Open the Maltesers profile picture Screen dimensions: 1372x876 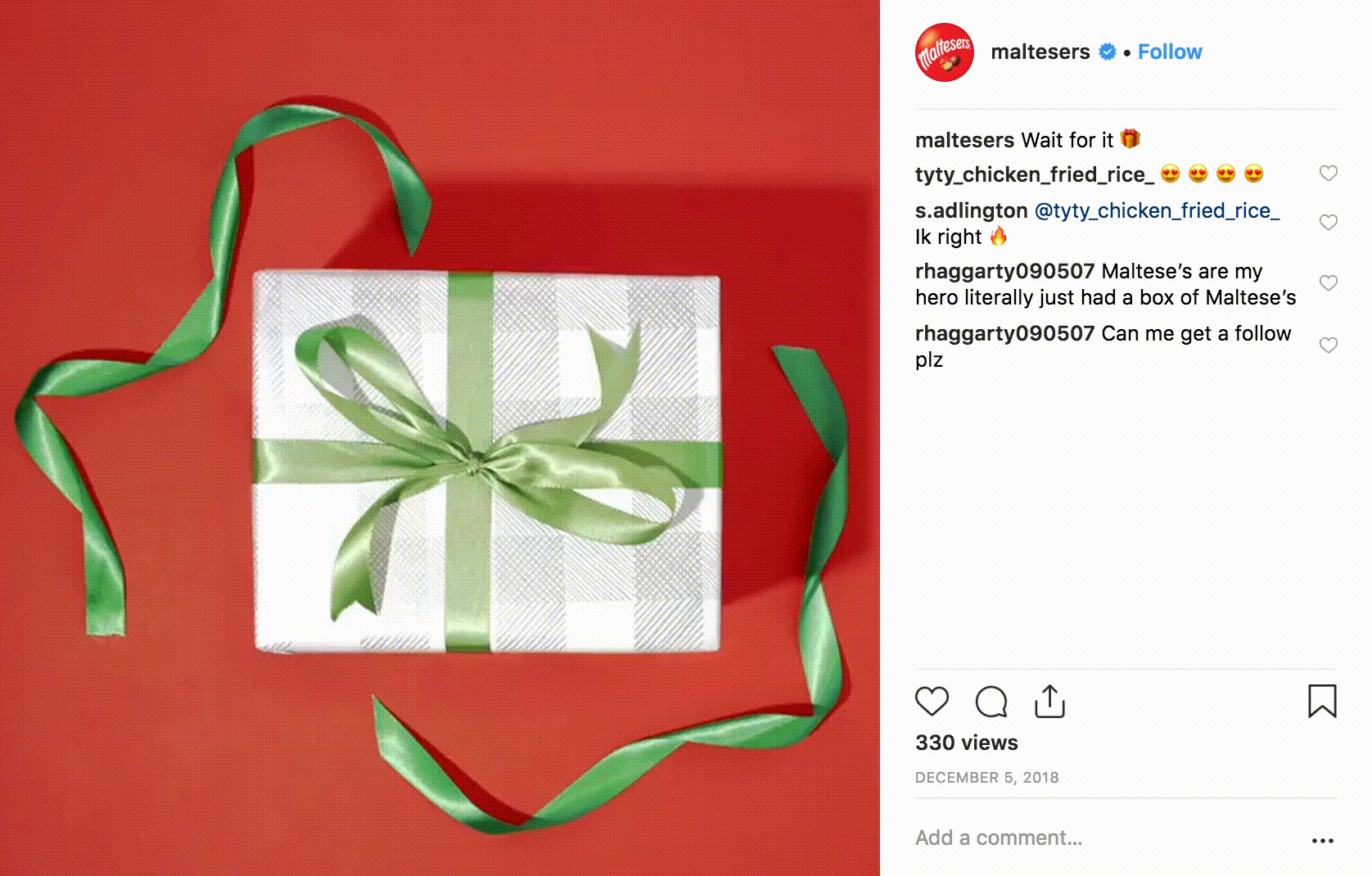click(944, 52)
